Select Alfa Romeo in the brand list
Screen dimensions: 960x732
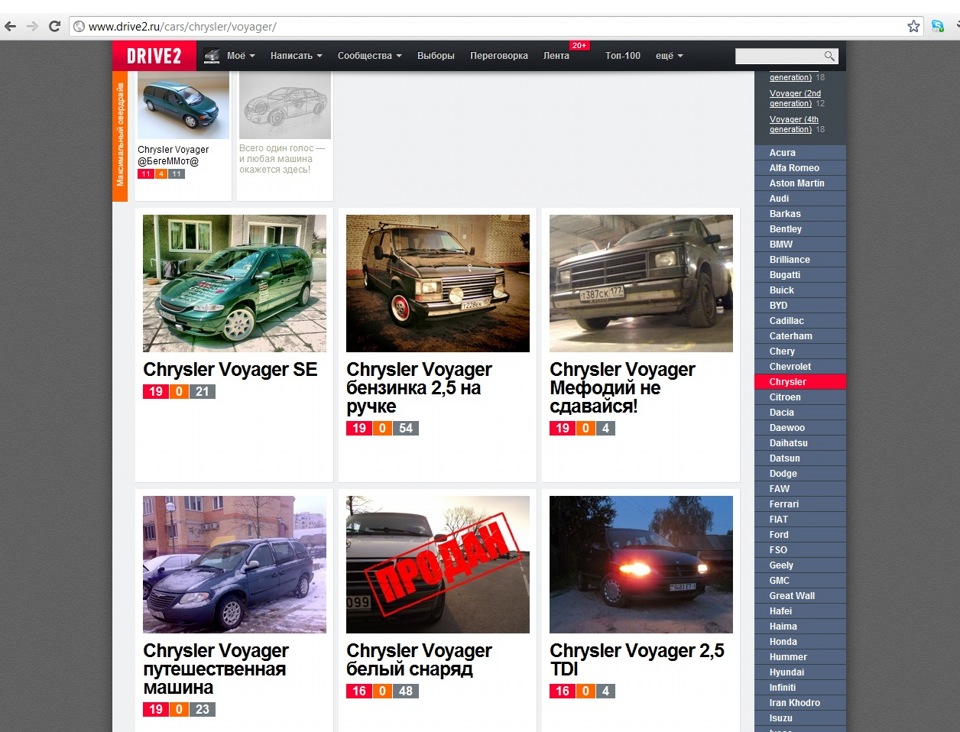point(800,168)
